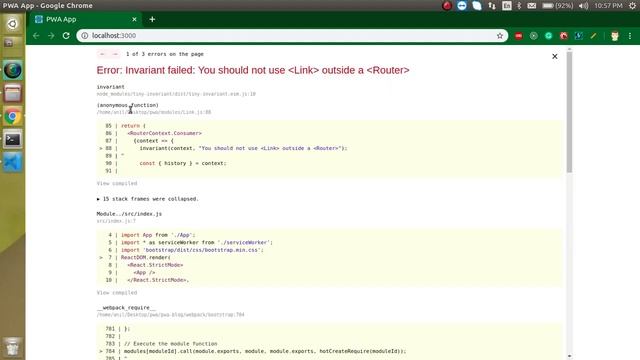Open the system gear menu in the top panel

632,6
